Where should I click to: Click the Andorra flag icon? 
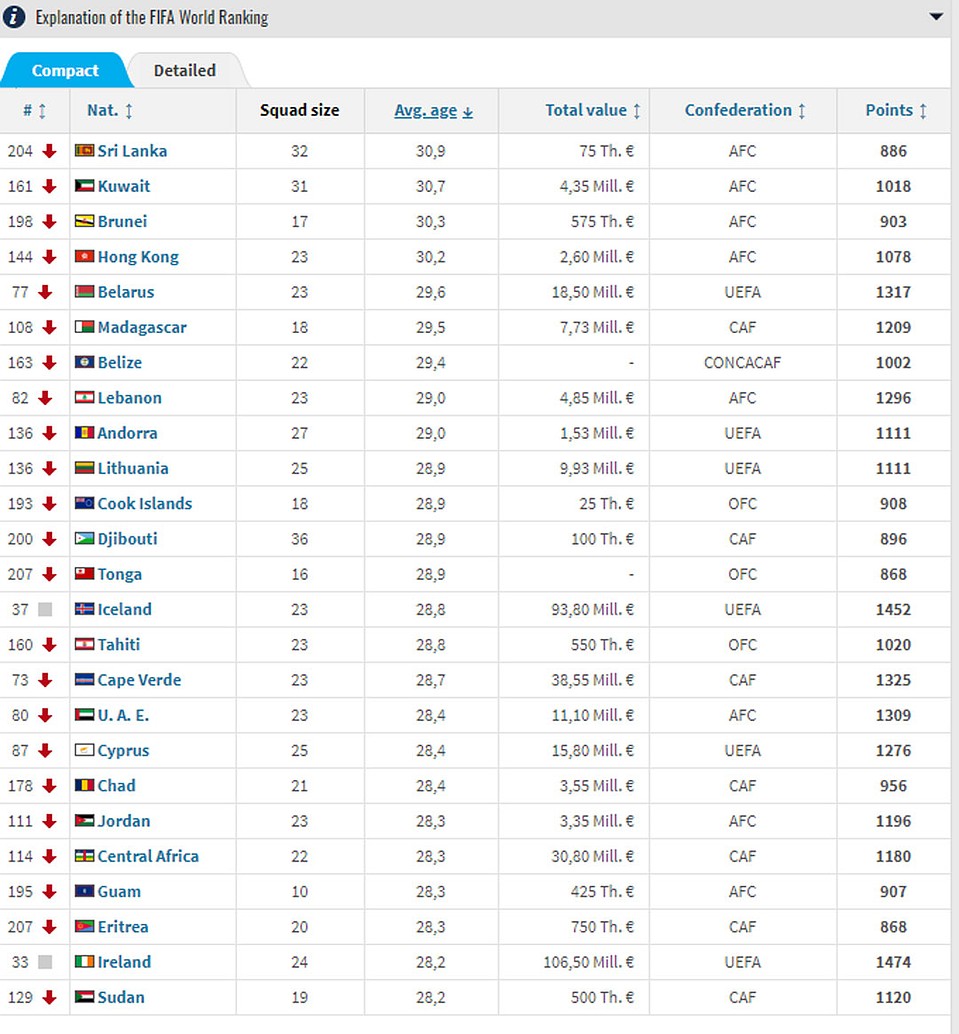pyautogui.click(x=84, y=433)
